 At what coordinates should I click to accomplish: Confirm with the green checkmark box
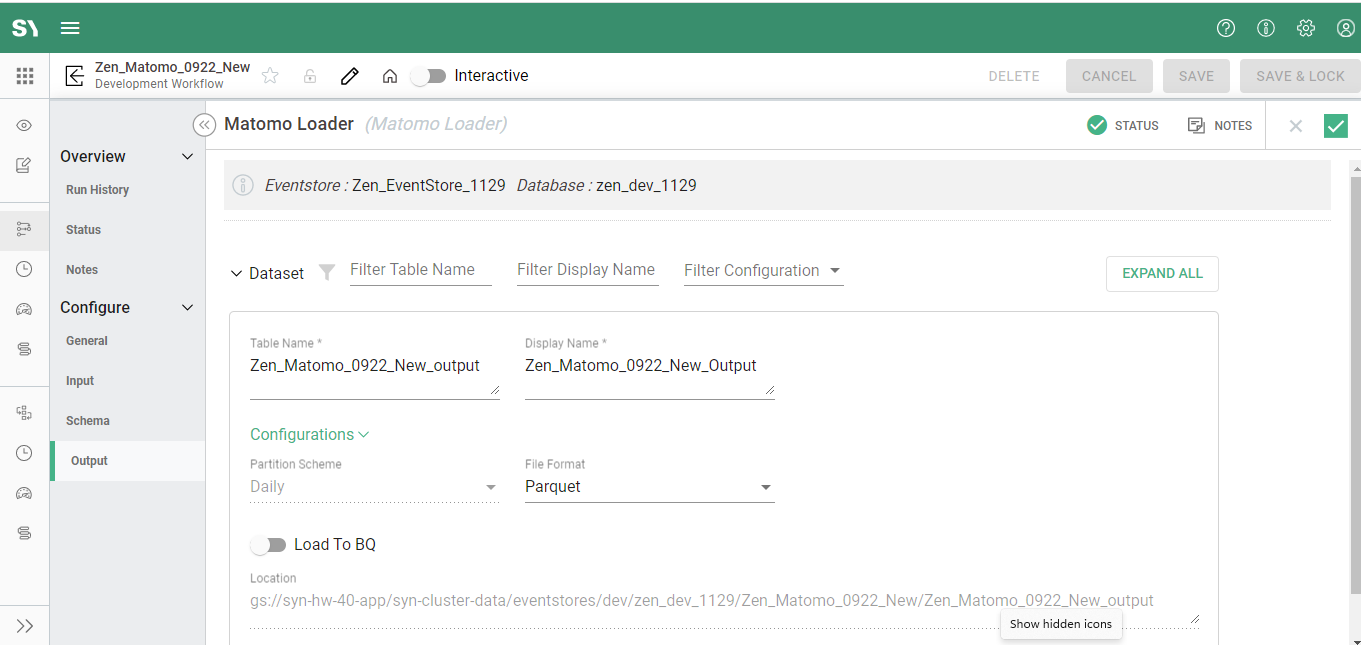tap(1335, 125)
